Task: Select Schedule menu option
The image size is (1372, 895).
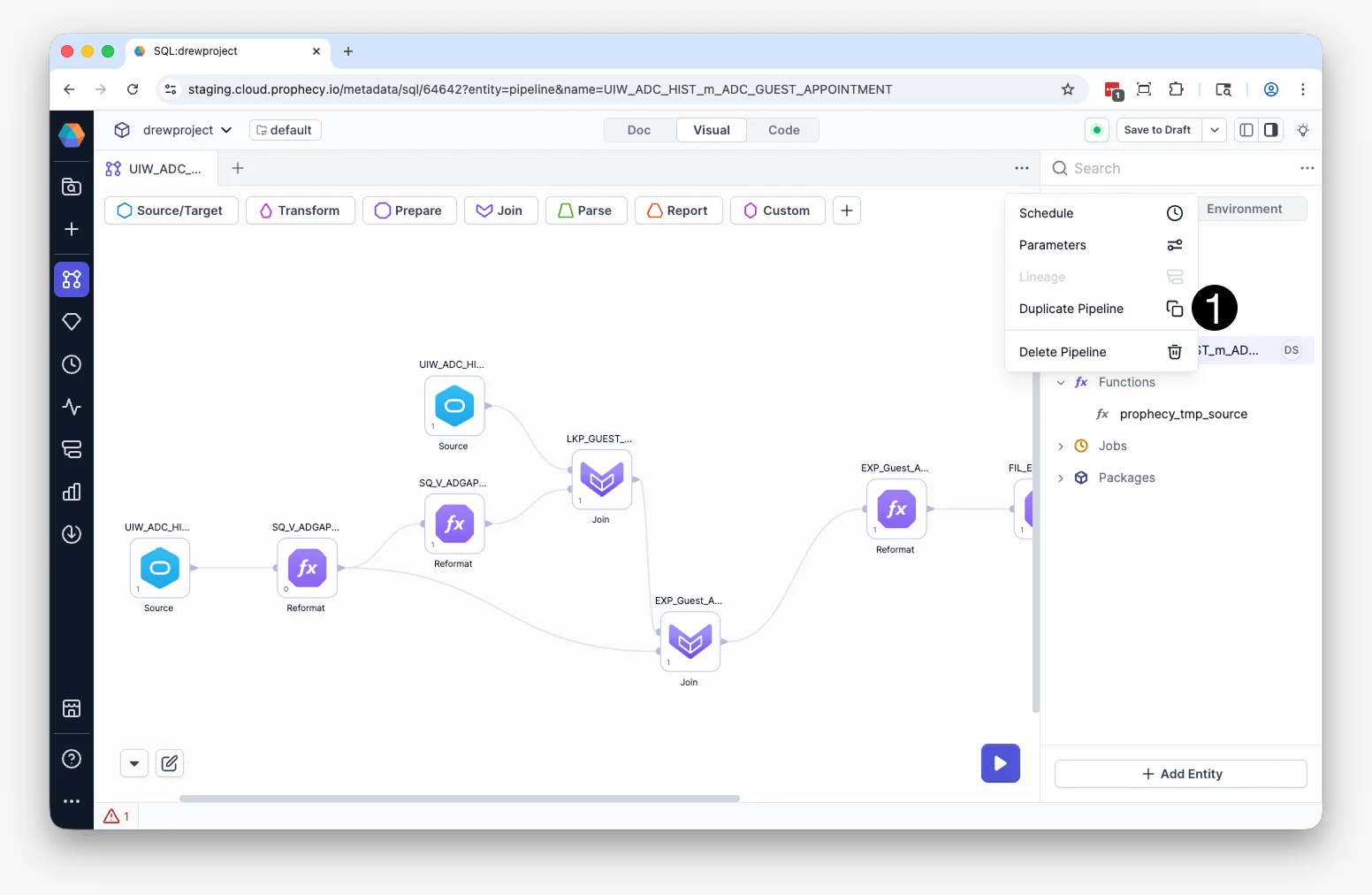Action: 1101,213
